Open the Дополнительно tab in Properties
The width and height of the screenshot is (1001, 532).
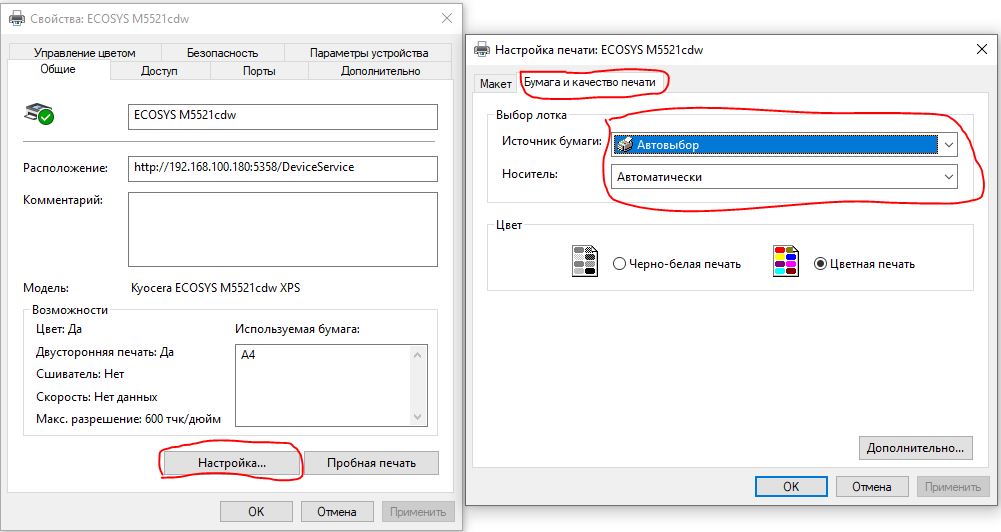380,71
